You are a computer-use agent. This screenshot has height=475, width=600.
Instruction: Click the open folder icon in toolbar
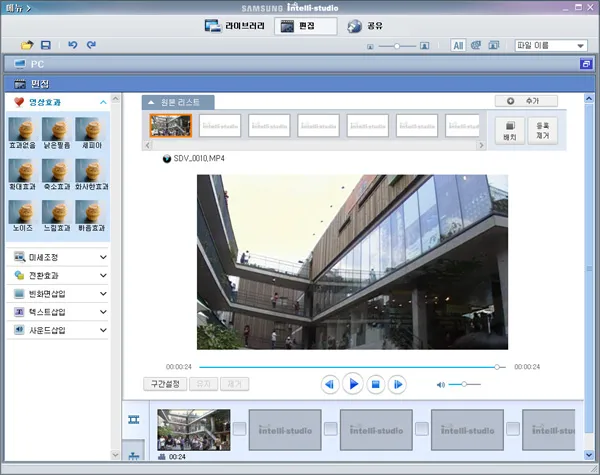coord(27,46)
